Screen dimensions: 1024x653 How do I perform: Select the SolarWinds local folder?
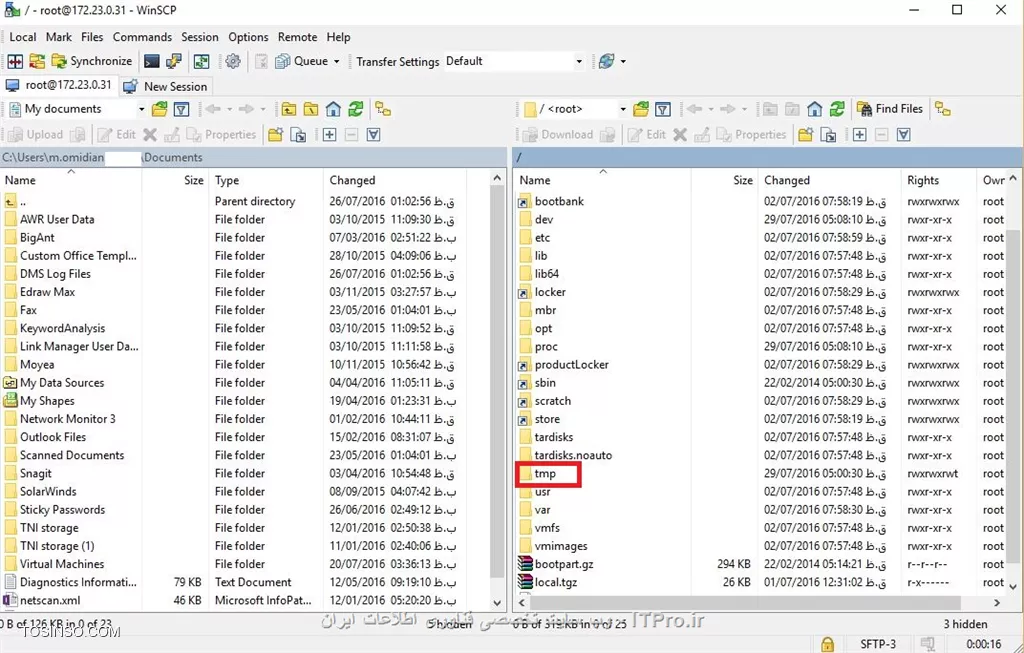[48, 492]
